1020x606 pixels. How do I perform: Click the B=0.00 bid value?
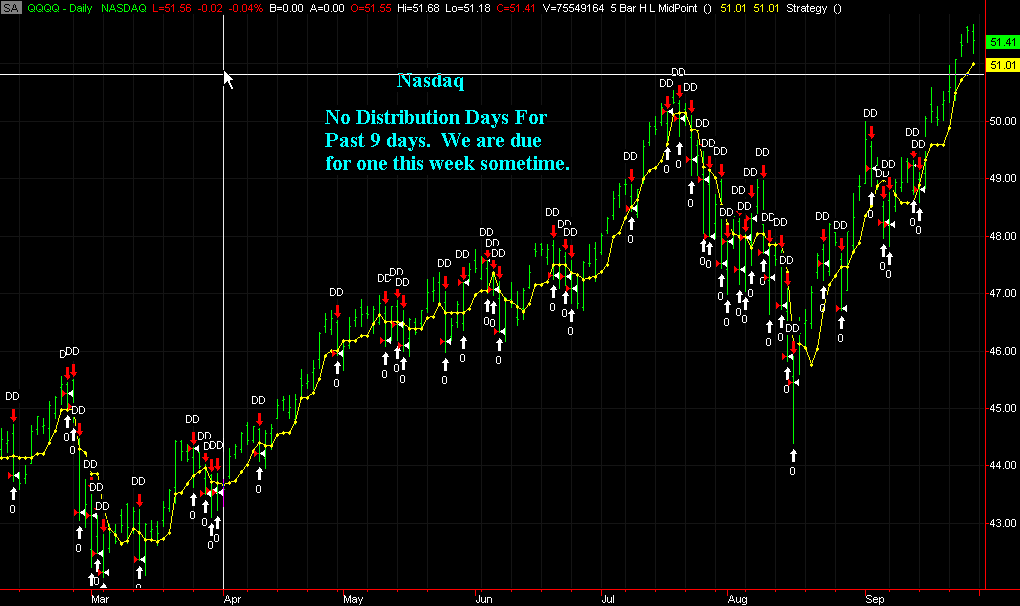(285, 8)
